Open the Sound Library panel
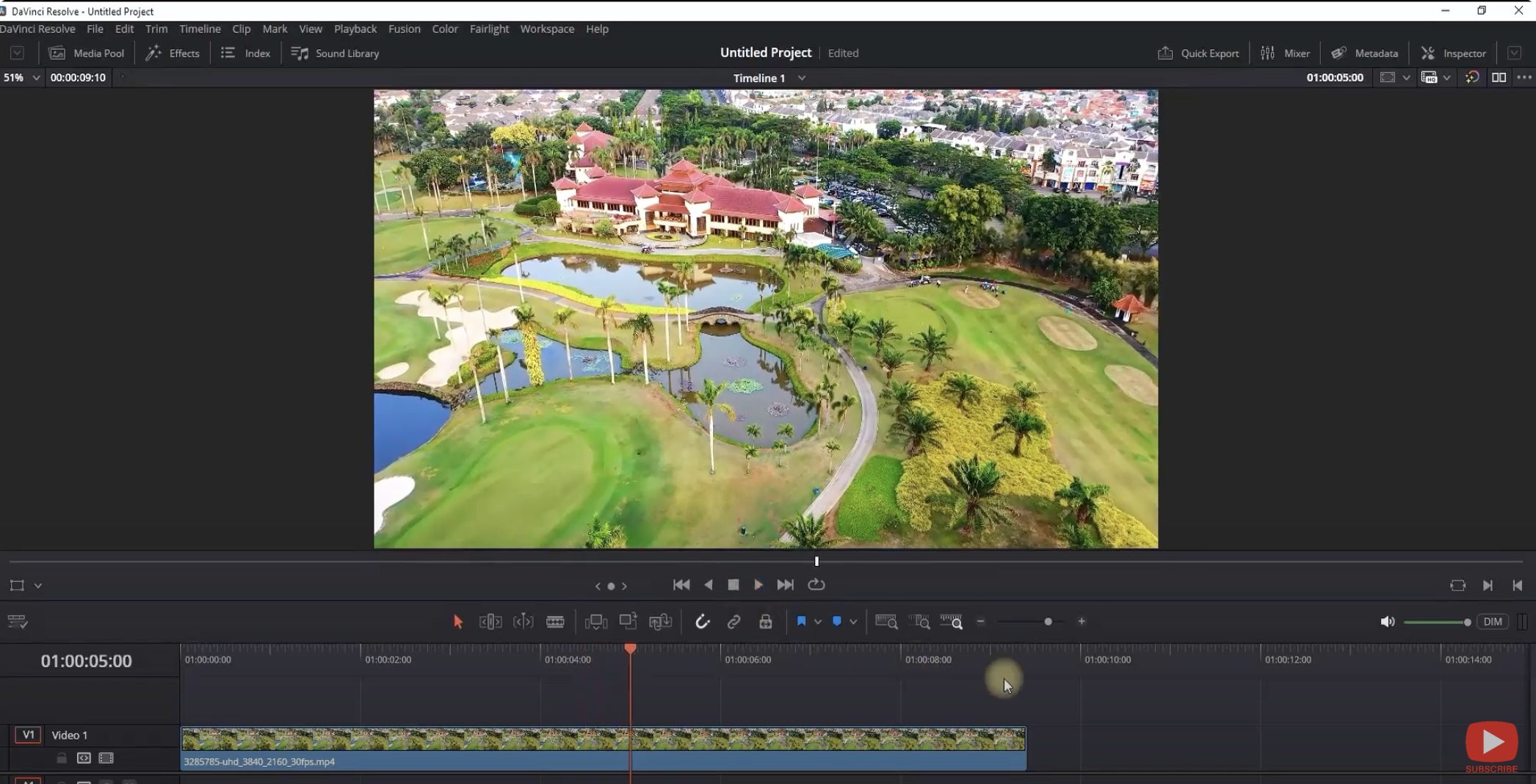The image size is (1536, 784). tap(335, 53)
